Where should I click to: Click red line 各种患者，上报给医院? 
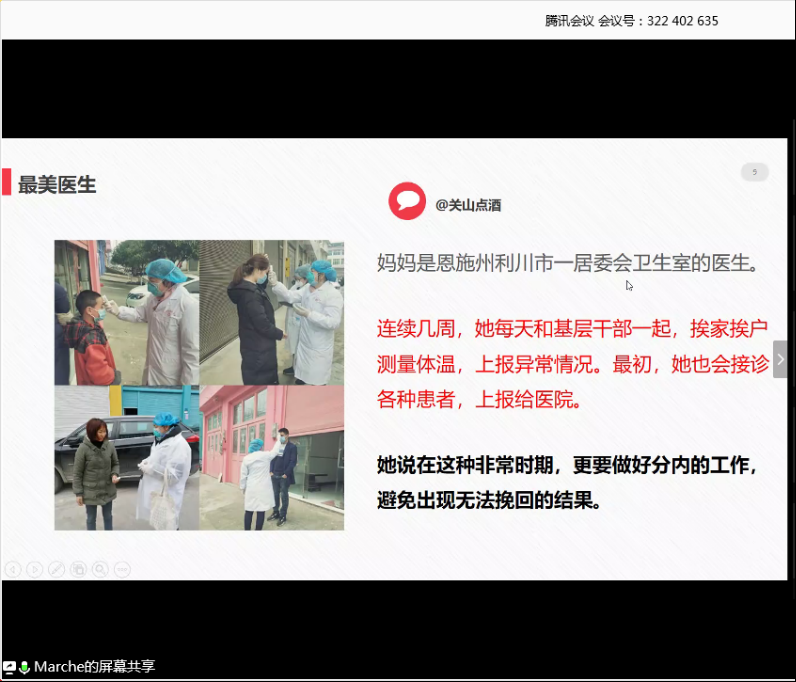point(479,399)
